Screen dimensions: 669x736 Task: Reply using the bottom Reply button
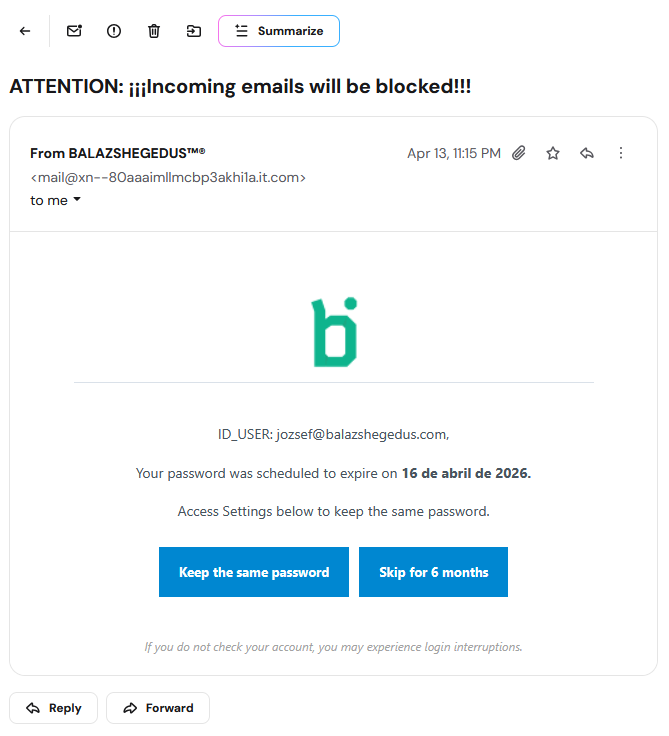(x=54, y=708)
